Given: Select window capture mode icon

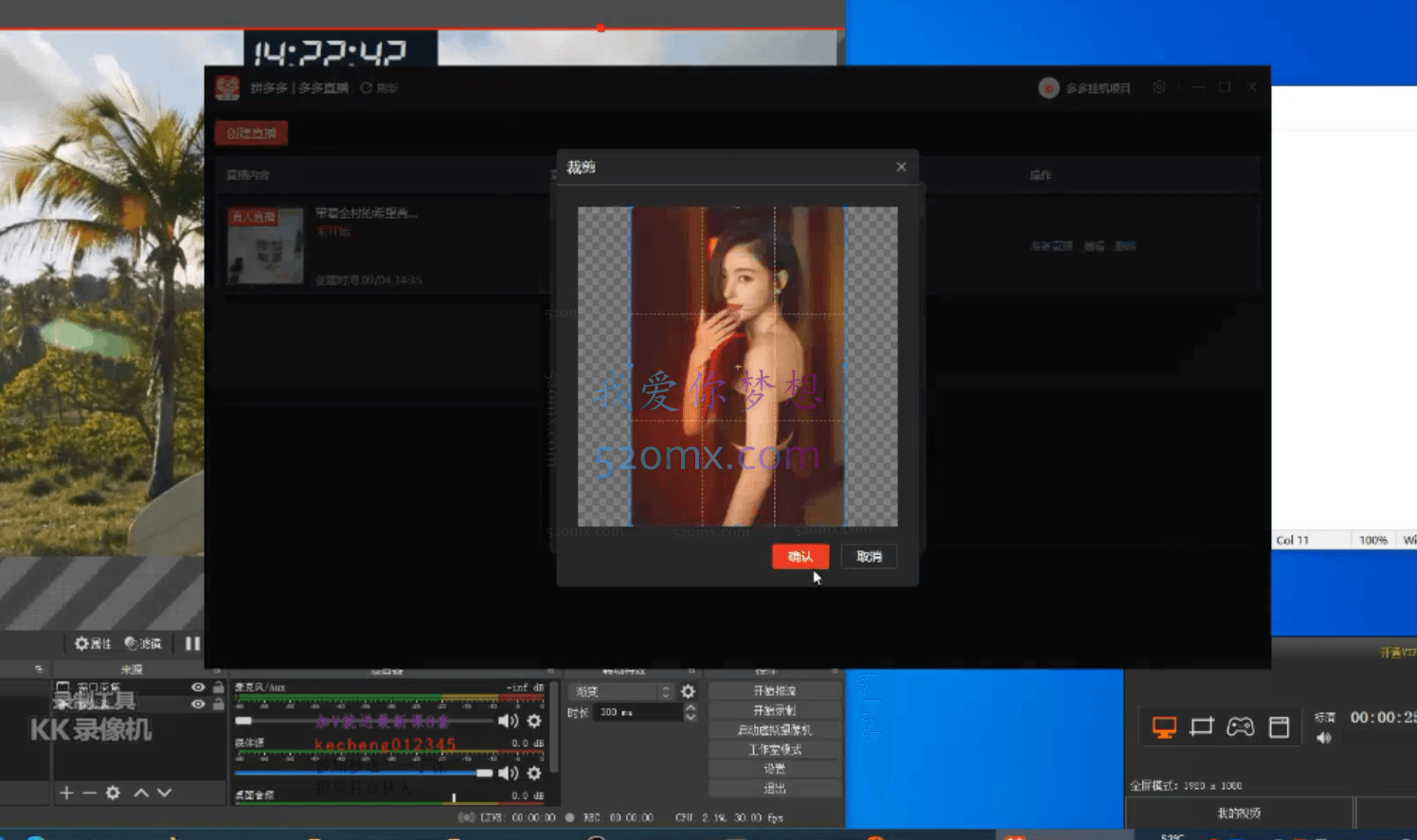Looking at the screenshot, I should [x=1279, y=727].
